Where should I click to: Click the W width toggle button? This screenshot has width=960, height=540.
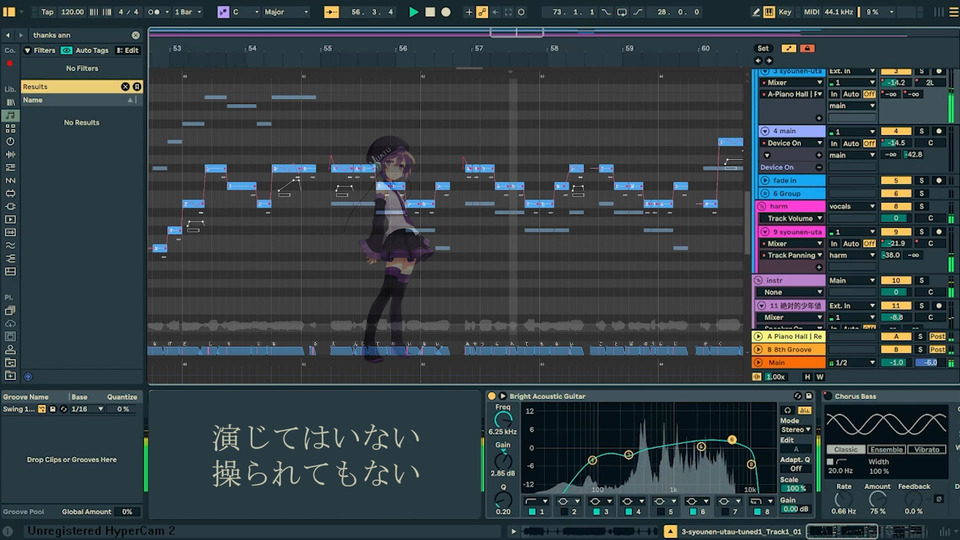[x=819, y=377]
